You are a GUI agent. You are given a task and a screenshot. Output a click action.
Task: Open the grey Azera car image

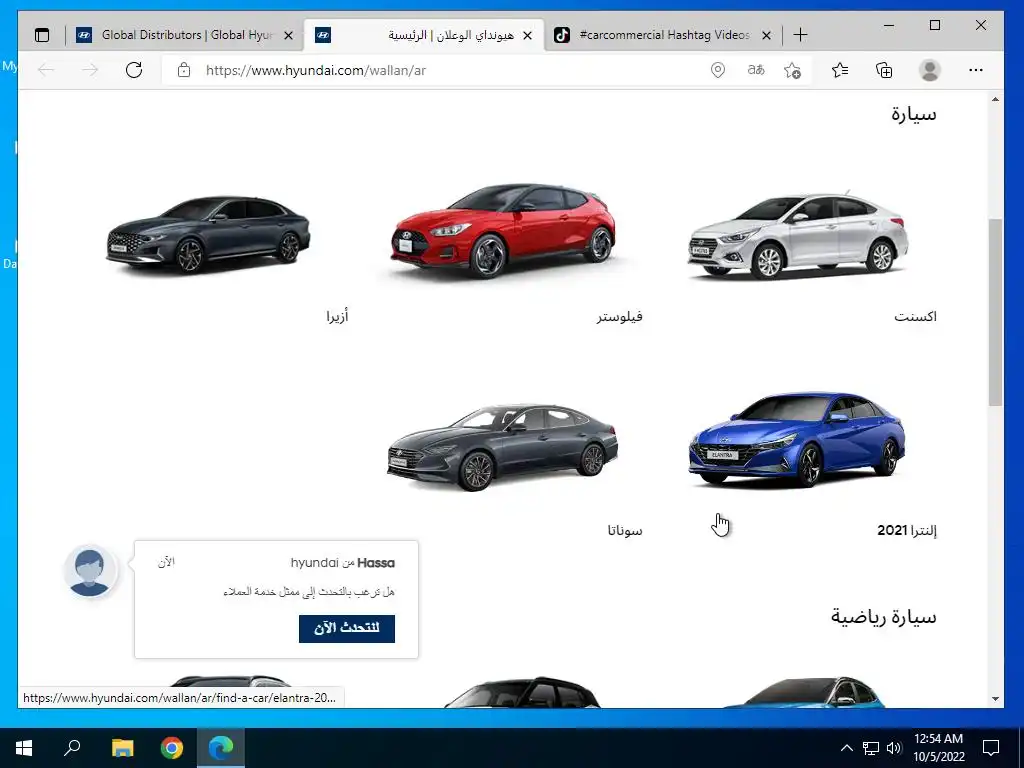point(208,234)
